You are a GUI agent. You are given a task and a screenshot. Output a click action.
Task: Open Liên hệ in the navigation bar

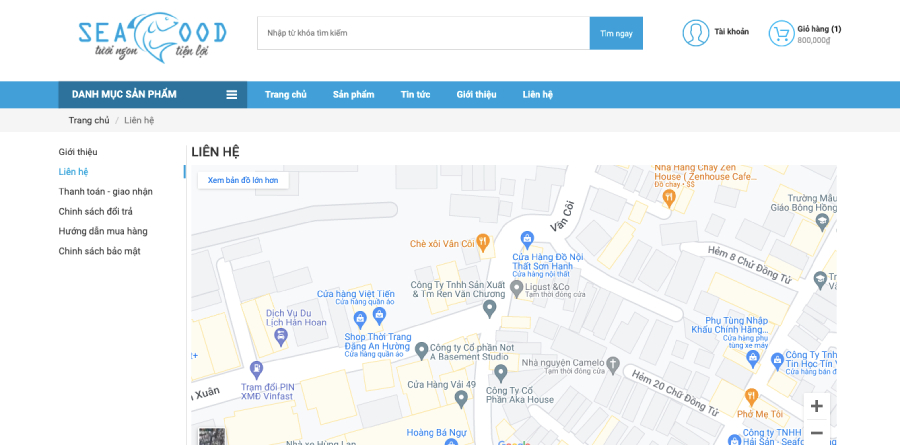pos(538,95)
